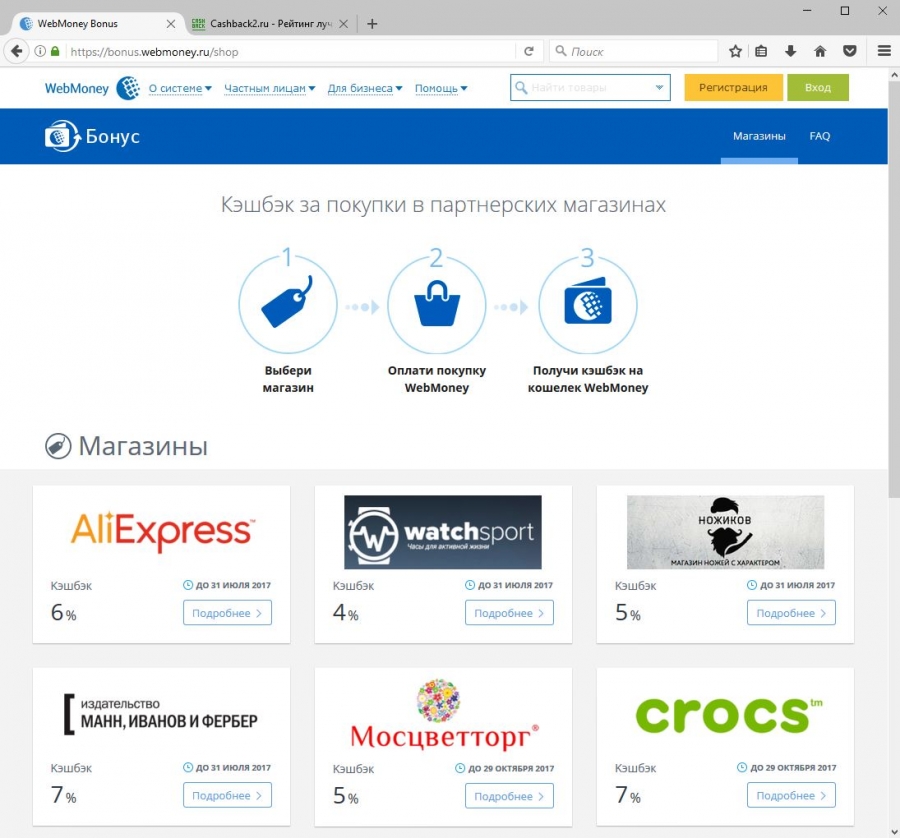
Task: Open Подробнее for AliExpress
Action: point(227,613)
